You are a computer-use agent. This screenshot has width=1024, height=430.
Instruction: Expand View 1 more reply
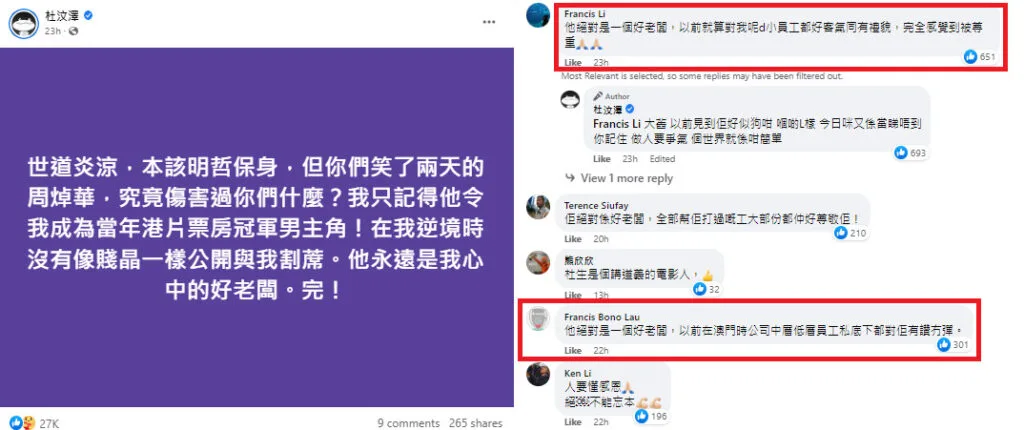(619, 178)
